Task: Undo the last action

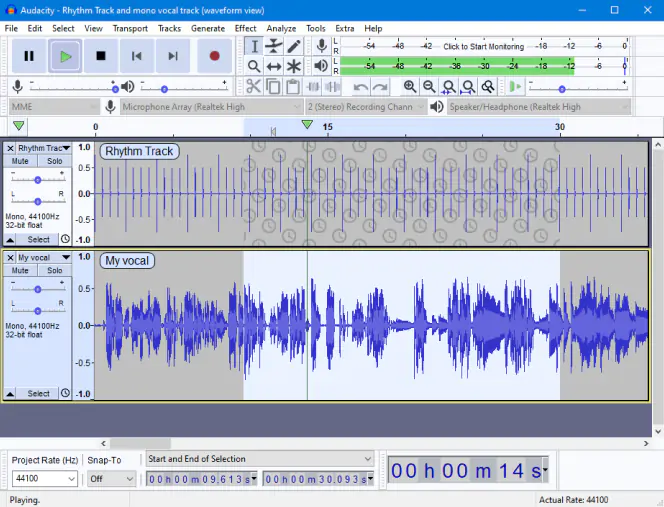Action: click(360, 87)
